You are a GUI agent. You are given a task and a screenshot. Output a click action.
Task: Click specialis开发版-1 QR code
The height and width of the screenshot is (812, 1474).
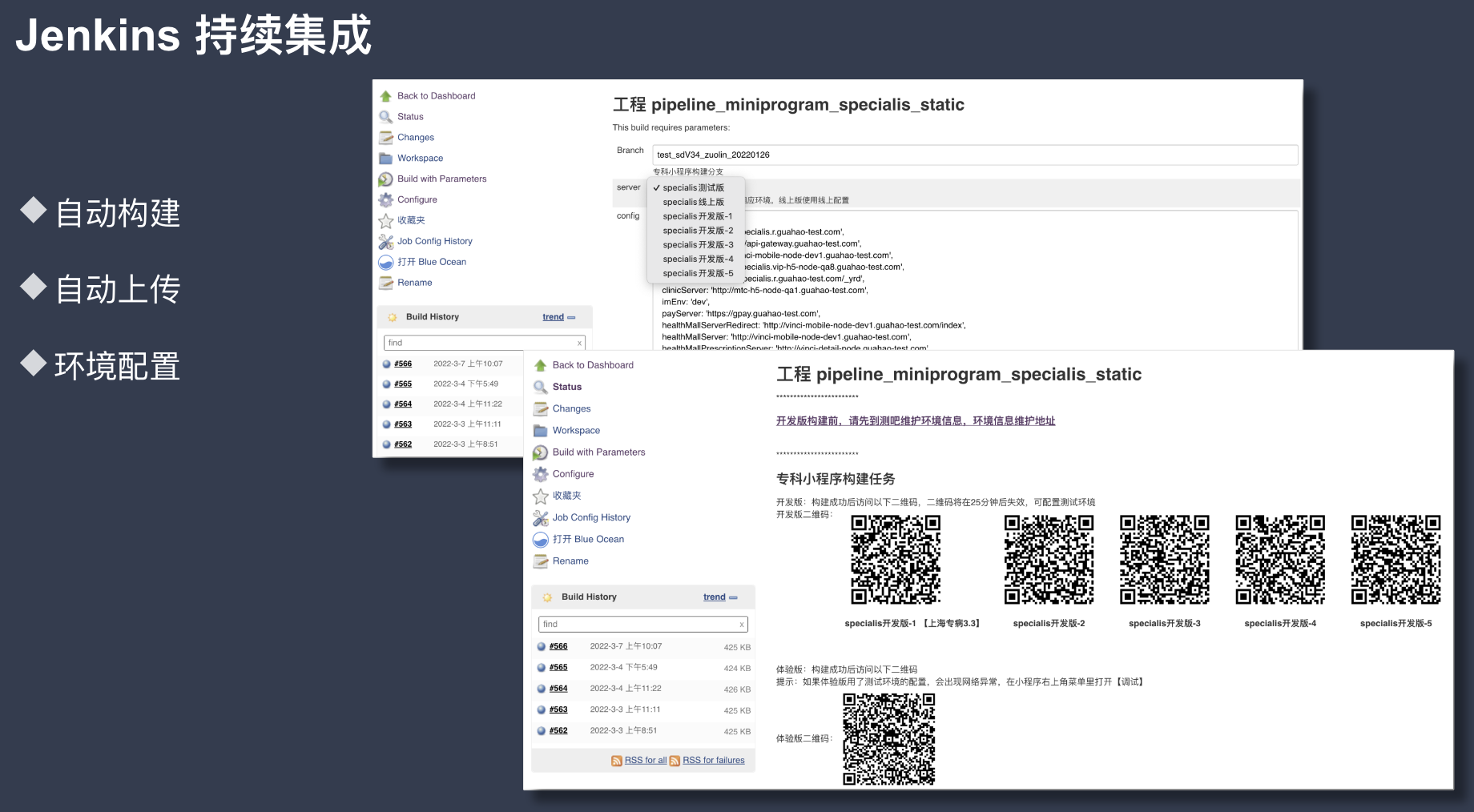[x=896, y=559]
